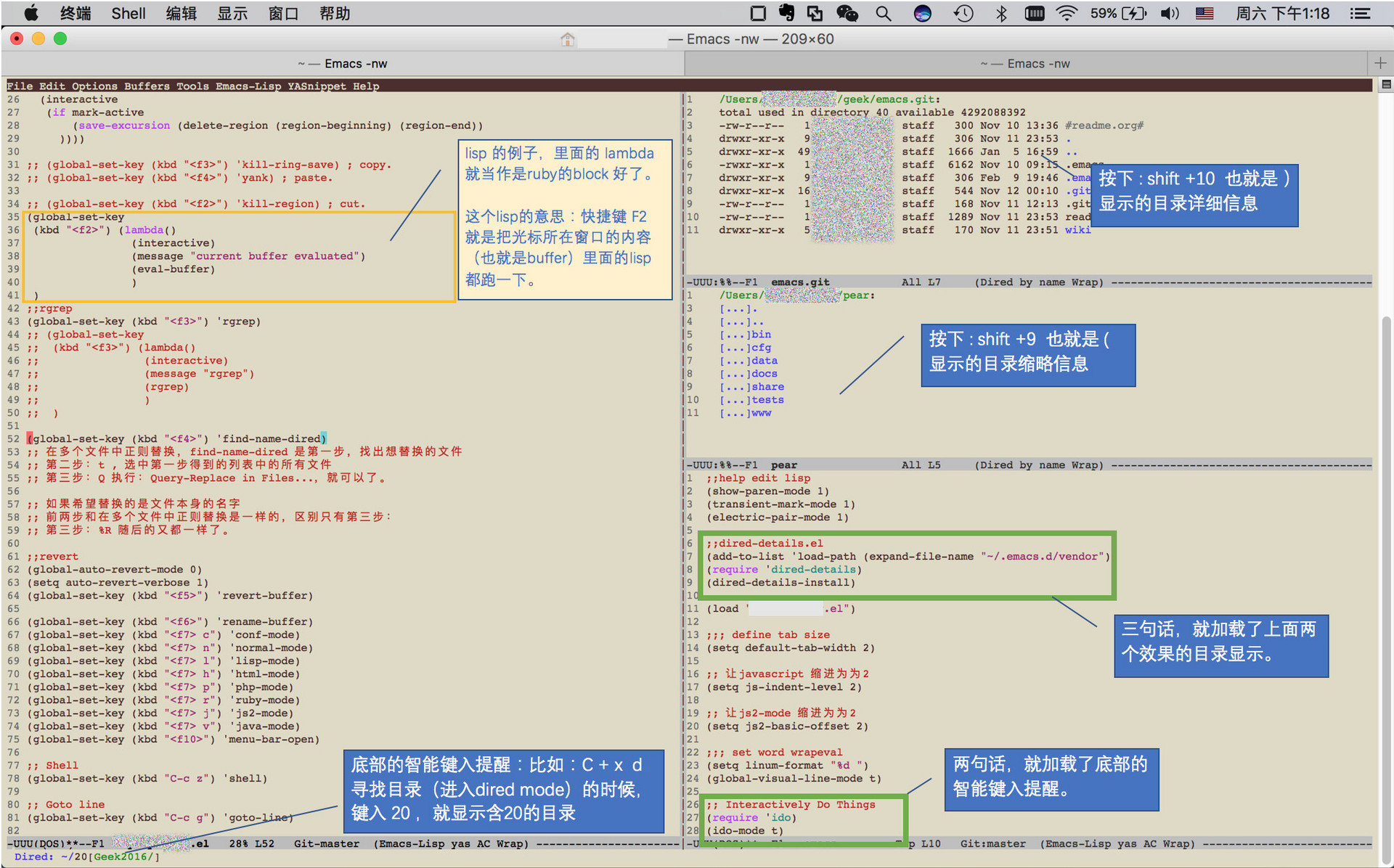1394x868 pixels.
Task: Open the volume control icon
Action: tap(1170, 13)
